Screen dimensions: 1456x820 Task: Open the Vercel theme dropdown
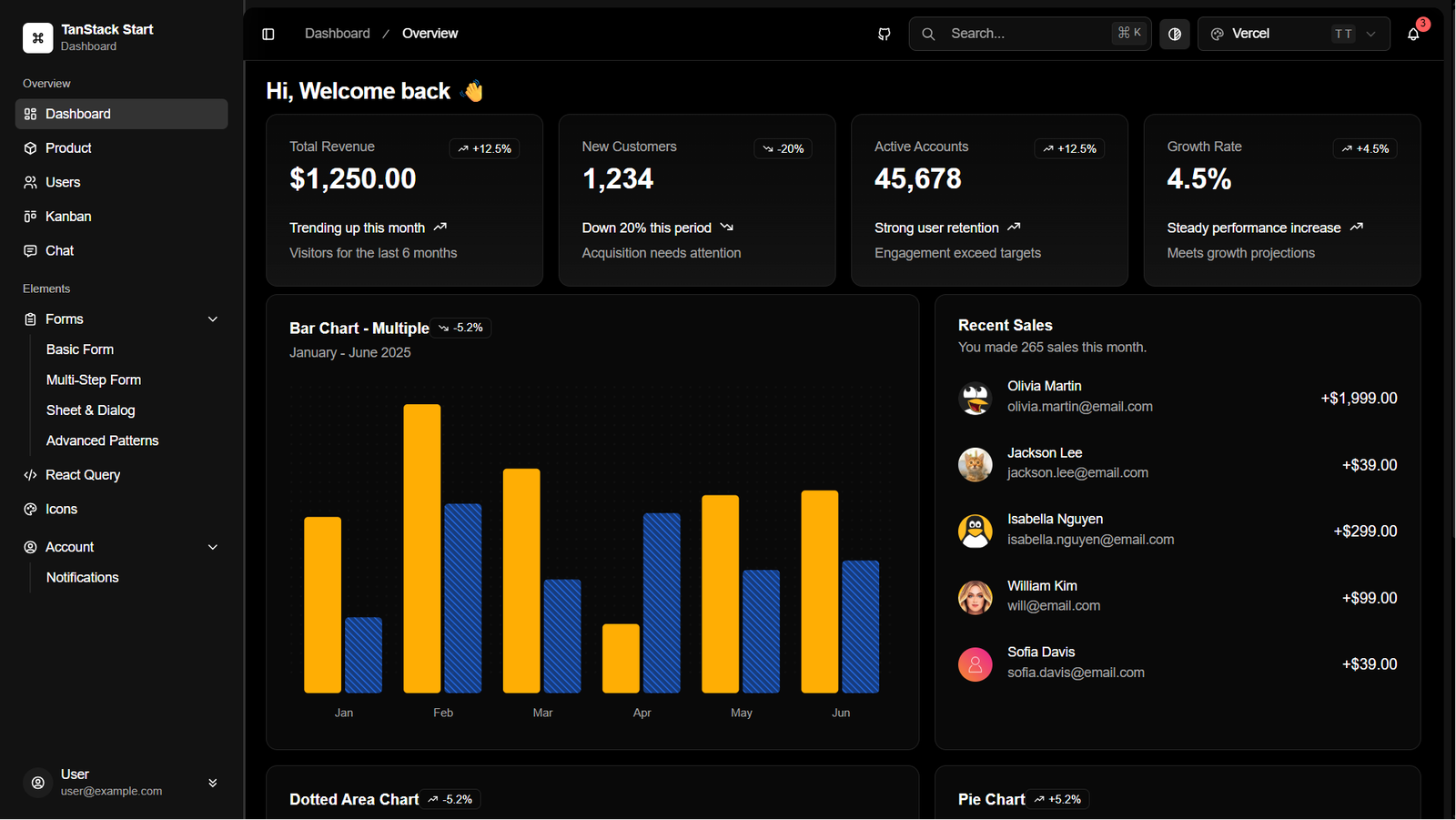click(x=1293, y=34)
